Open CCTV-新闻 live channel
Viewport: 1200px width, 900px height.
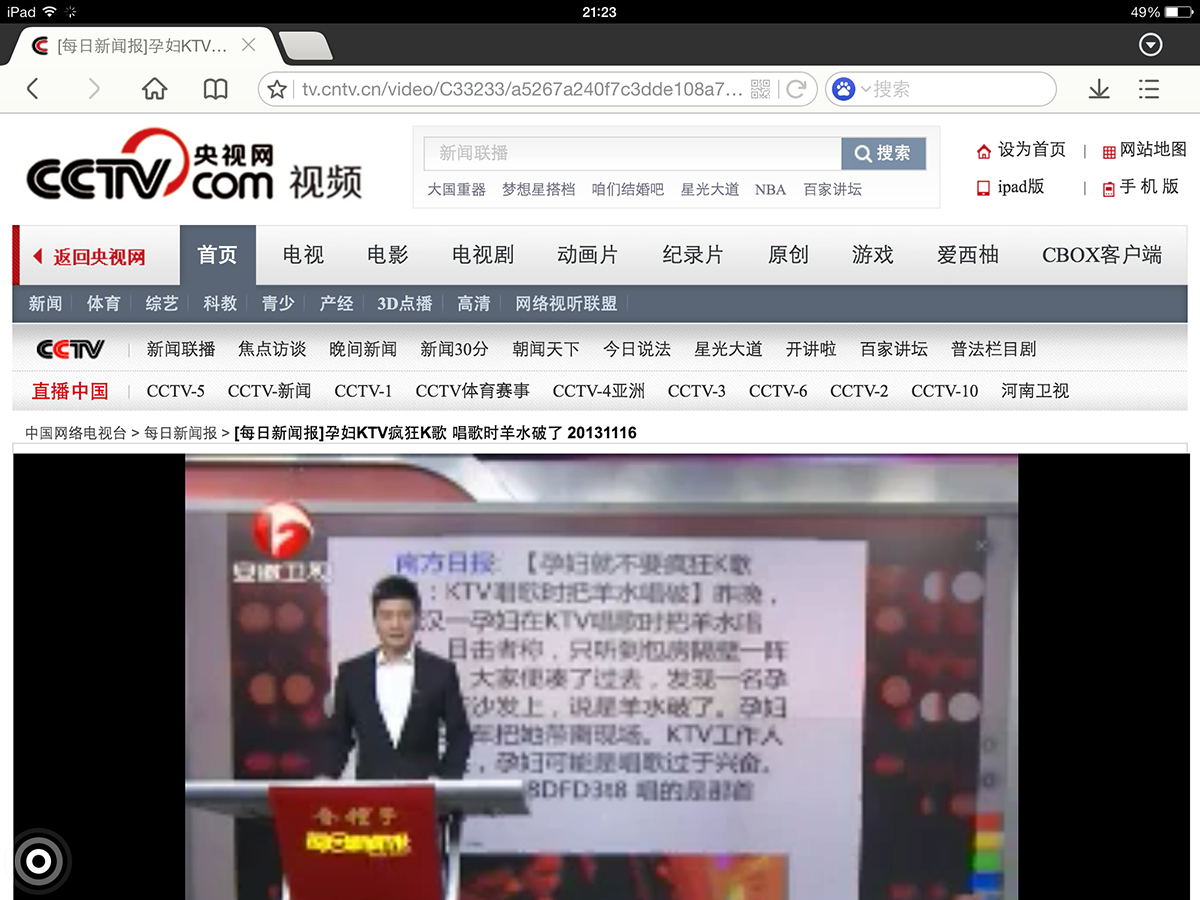coord(269,391)
